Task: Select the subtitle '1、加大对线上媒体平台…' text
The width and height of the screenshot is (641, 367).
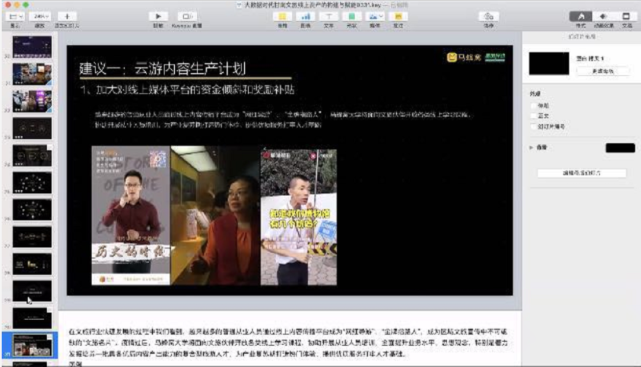Action: coord(187,90)
